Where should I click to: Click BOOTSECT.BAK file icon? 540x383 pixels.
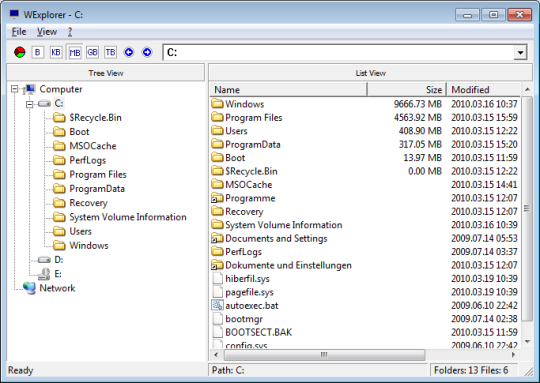point(218,332)
